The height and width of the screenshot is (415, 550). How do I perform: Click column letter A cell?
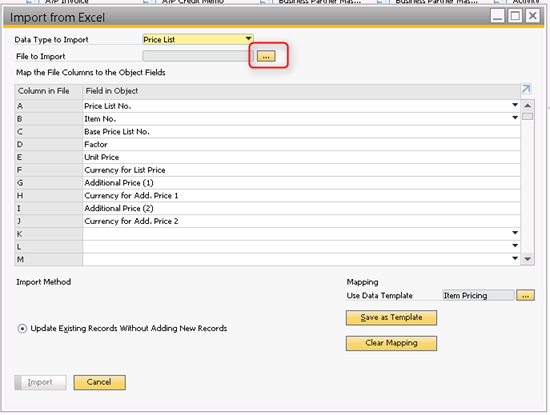(48, 106)
